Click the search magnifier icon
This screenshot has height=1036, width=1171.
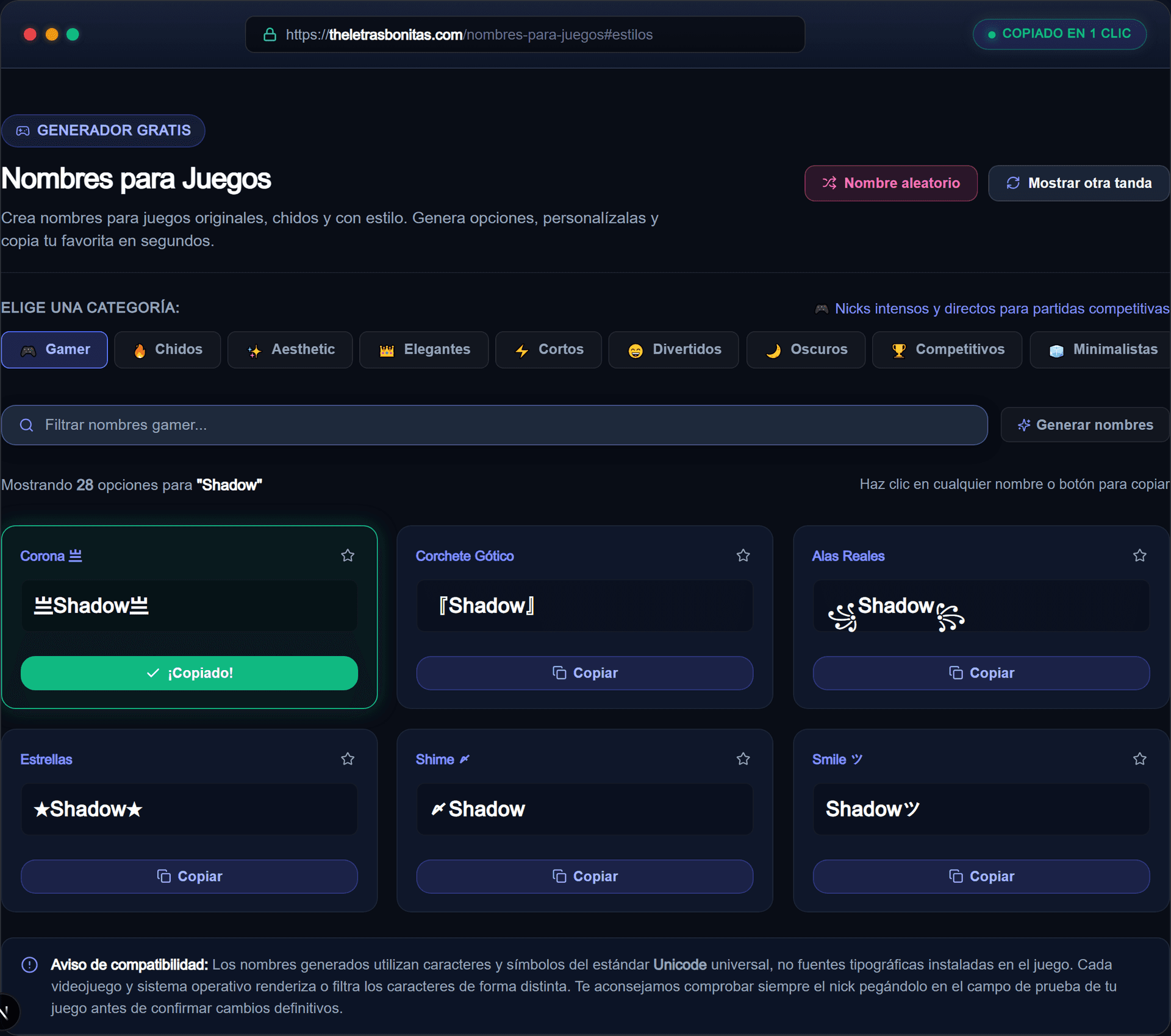26,425
